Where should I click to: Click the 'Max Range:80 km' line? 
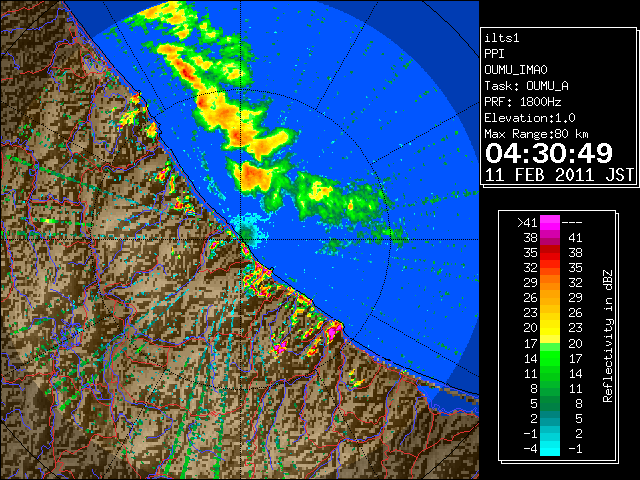pos(536,134)
